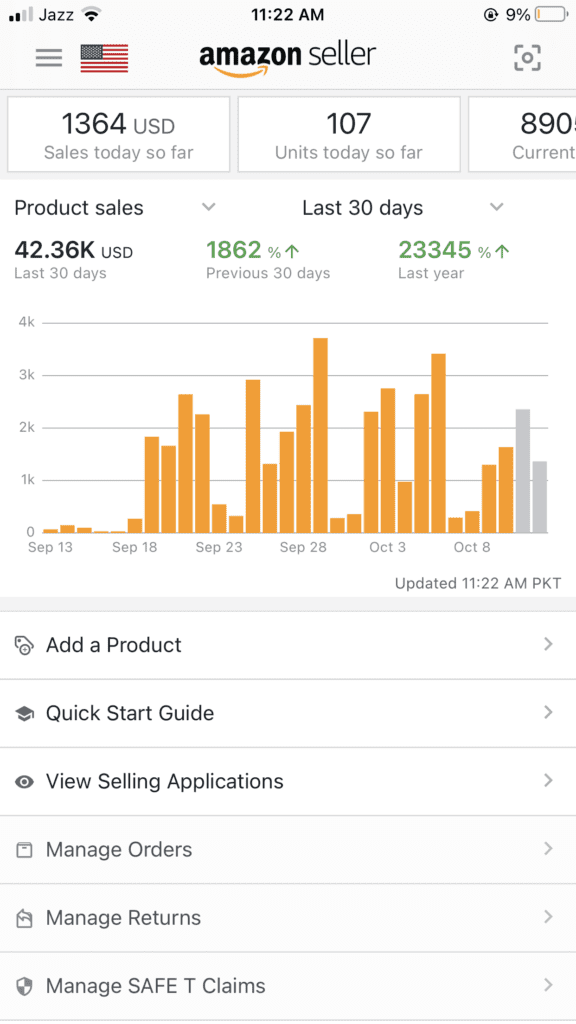Tap the 4k y-axis label
This screenshot has height=1024, width=576.
[26, 323]
